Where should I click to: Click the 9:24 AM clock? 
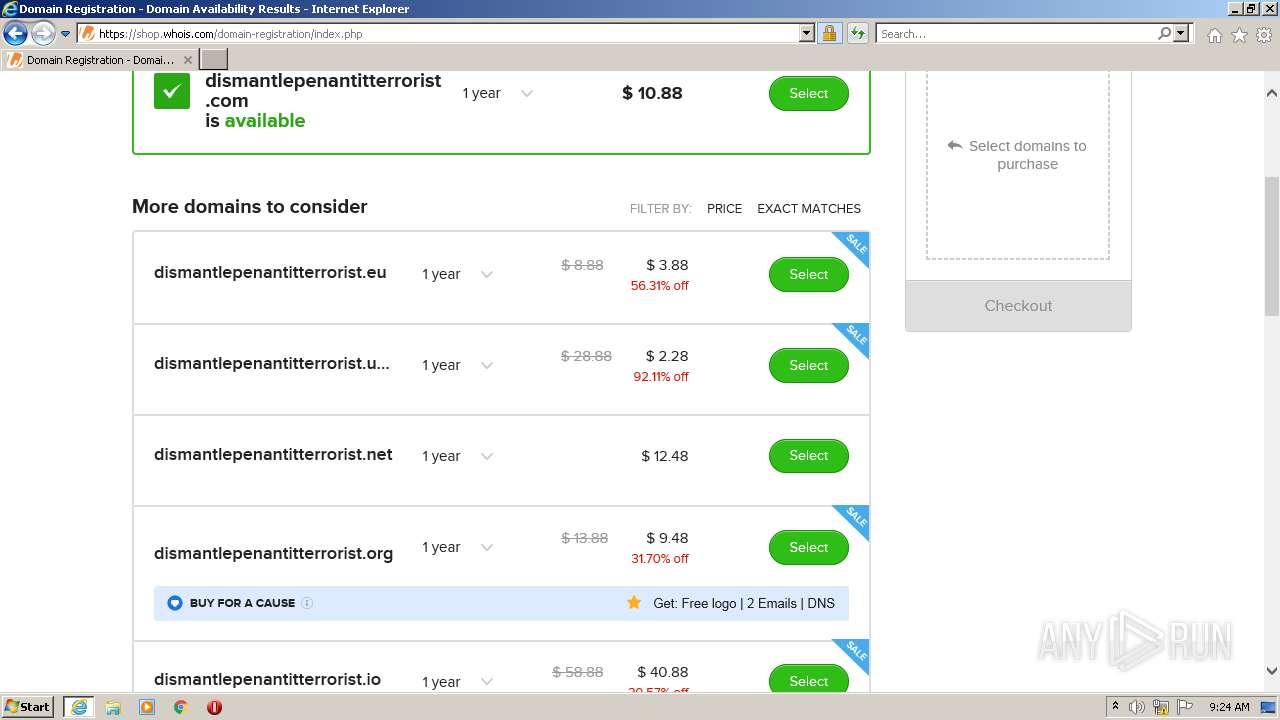1229,707
